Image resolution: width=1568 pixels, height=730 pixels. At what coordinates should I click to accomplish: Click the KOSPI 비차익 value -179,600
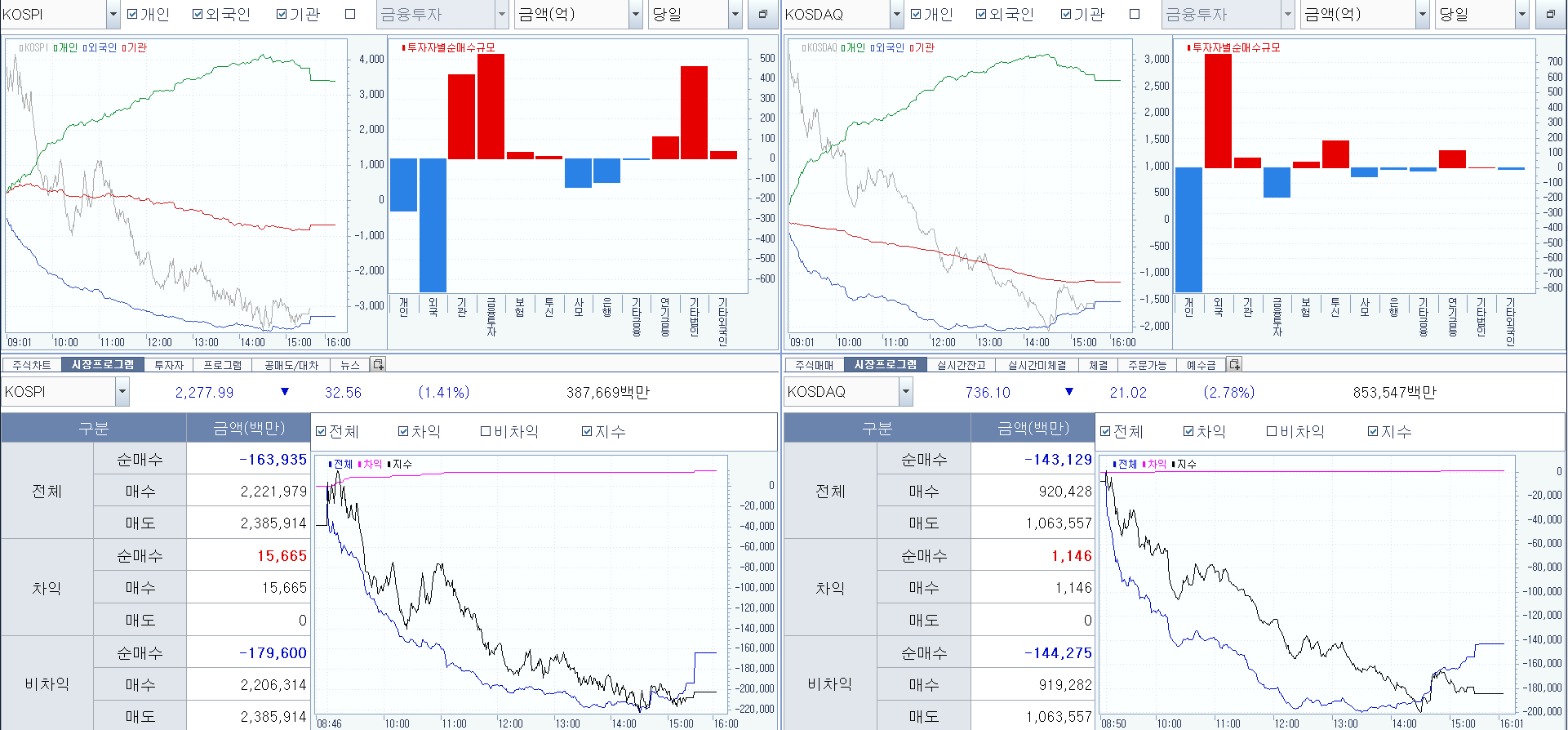(273, 653)
